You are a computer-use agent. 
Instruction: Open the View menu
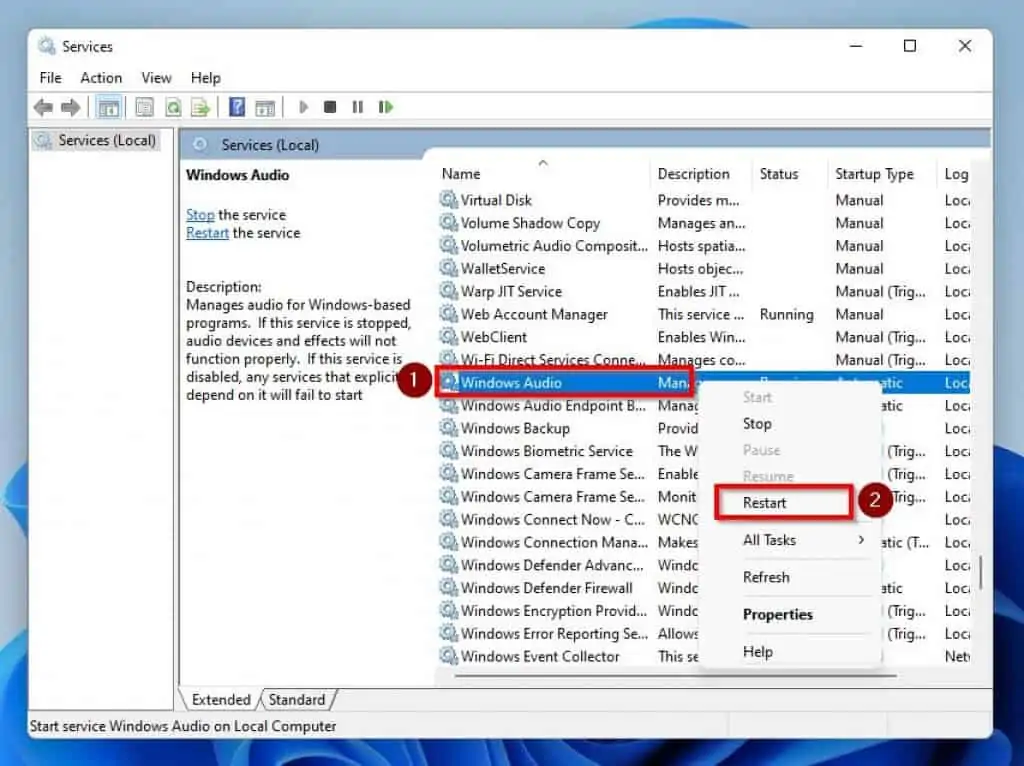[156, 77]
